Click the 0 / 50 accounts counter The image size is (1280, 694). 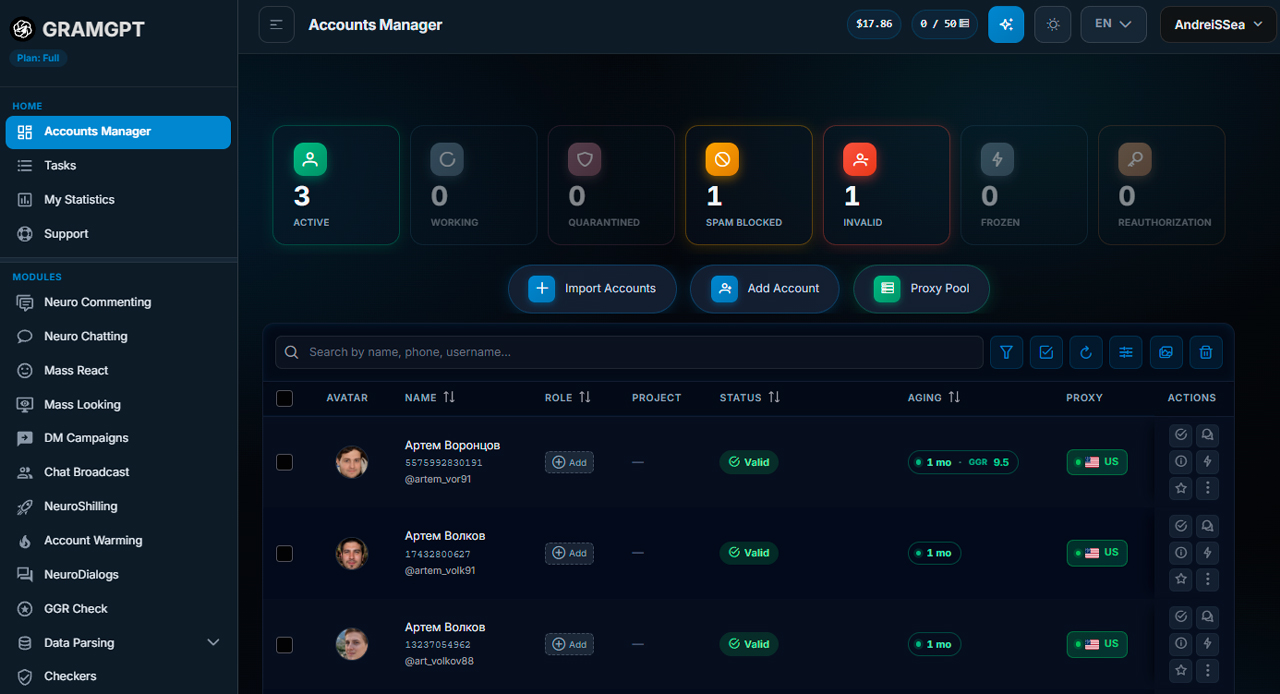[x=944, y=24]
